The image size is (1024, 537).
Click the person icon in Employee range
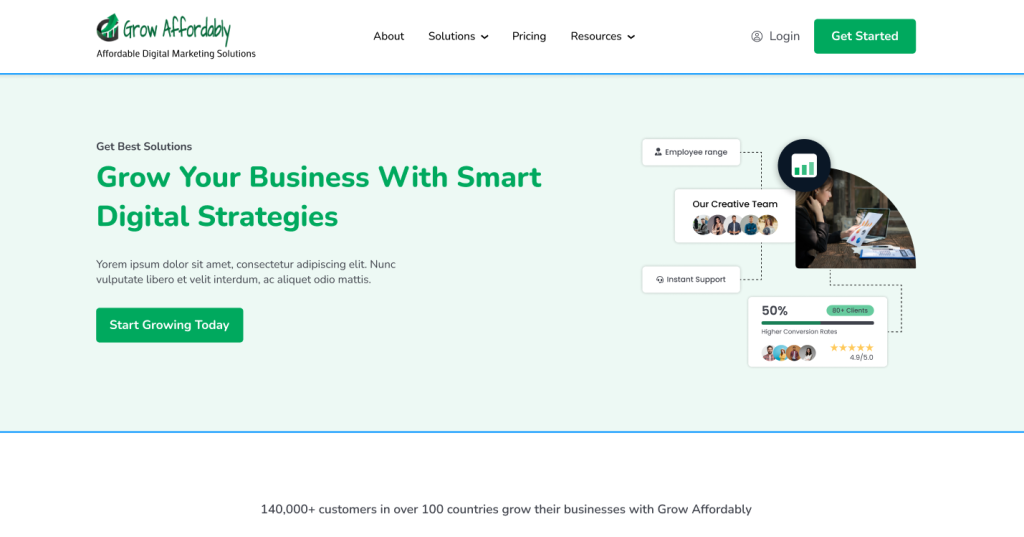coord(658,152)
